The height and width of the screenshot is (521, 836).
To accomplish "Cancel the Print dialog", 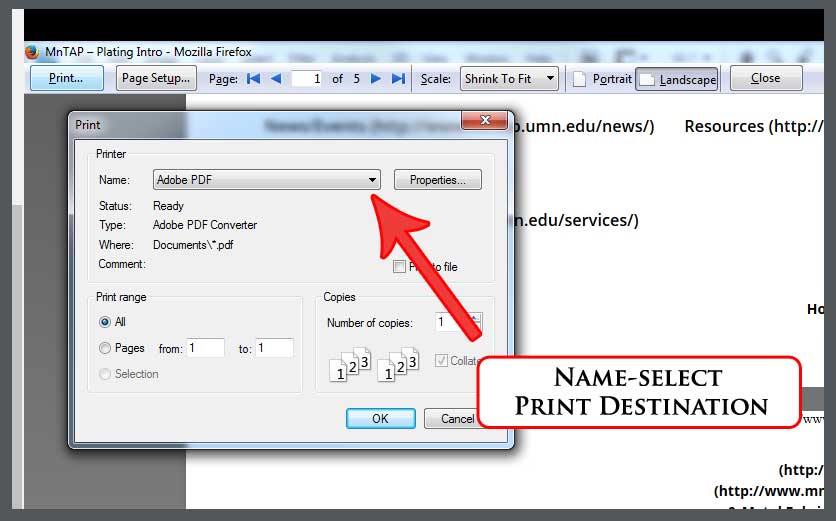I will (x=452, y=419).
